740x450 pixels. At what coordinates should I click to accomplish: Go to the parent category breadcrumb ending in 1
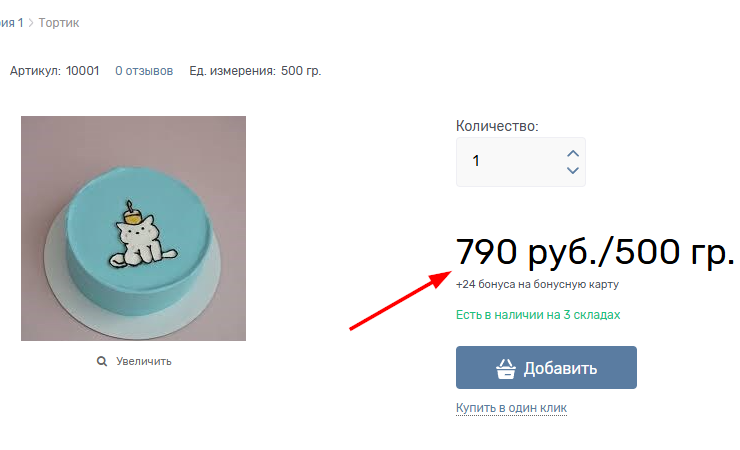click(11, 23)
